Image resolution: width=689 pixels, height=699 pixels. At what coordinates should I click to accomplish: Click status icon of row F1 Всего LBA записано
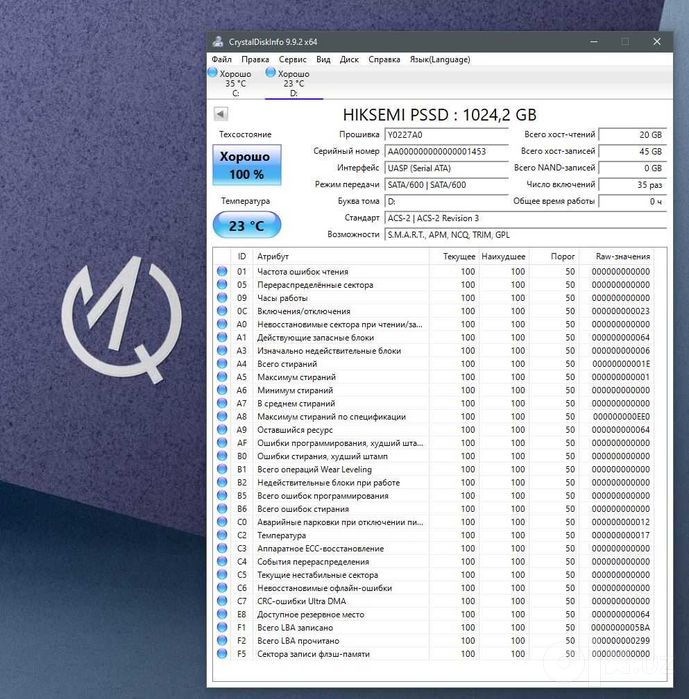[x=222, y=627]
